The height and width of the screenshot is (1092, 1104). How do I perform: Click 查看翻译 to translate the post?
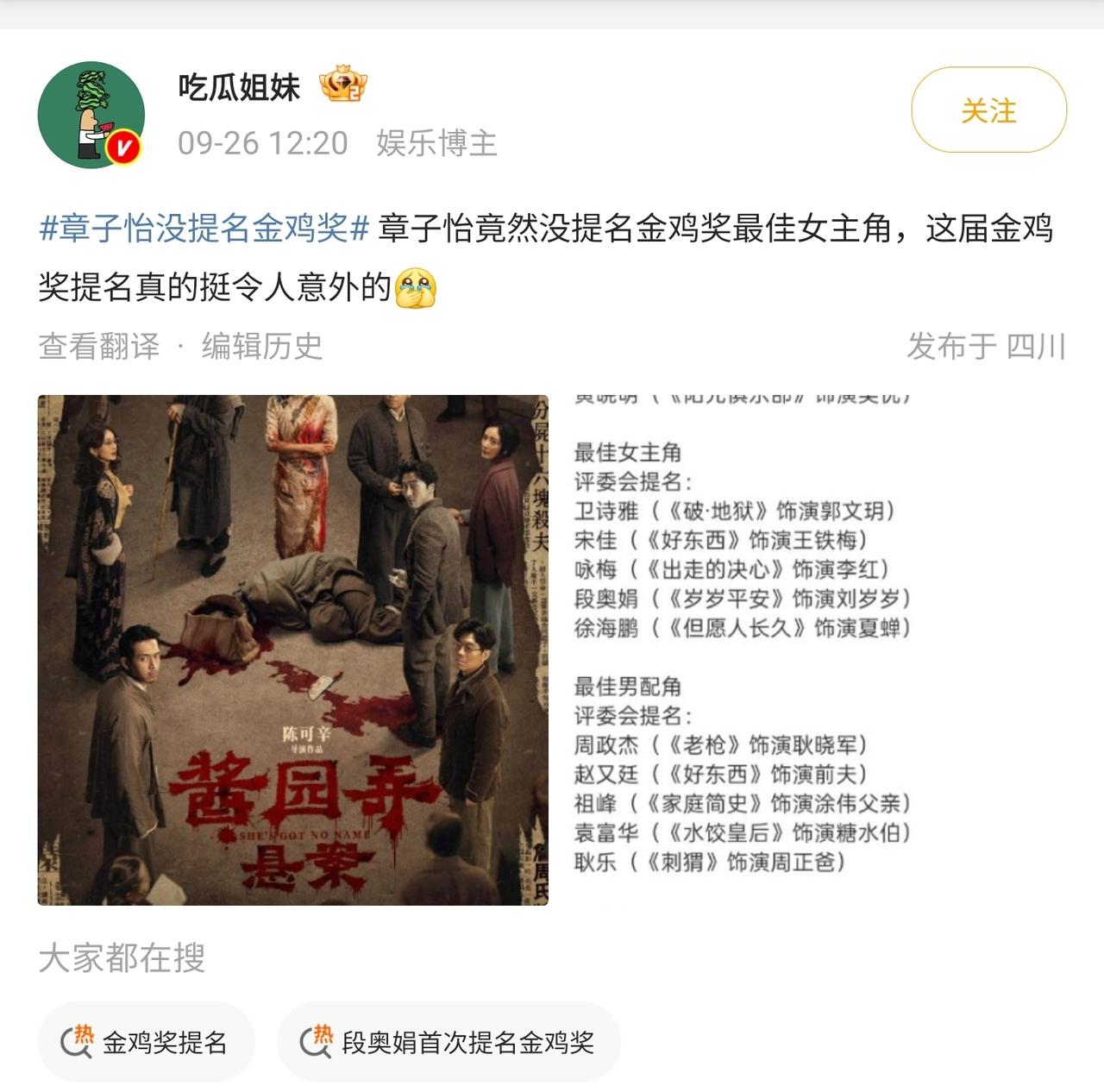point(99,346)
